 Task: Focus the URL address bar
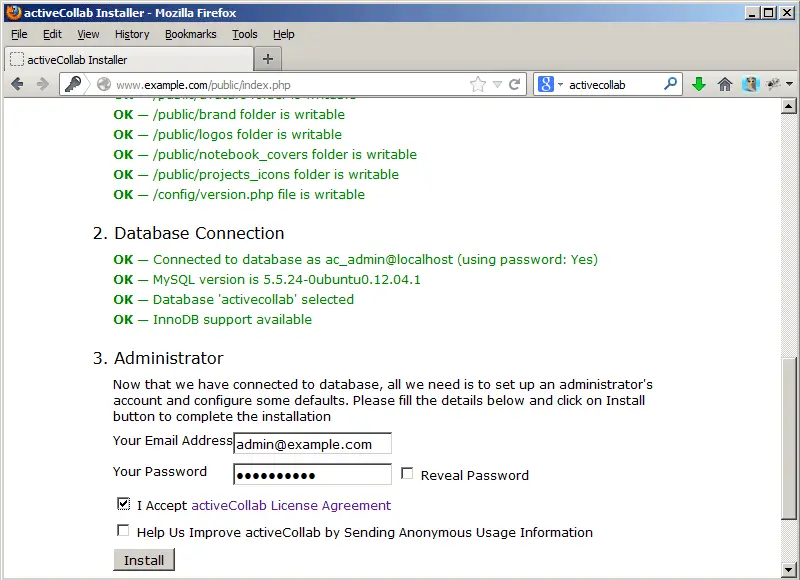291,85
